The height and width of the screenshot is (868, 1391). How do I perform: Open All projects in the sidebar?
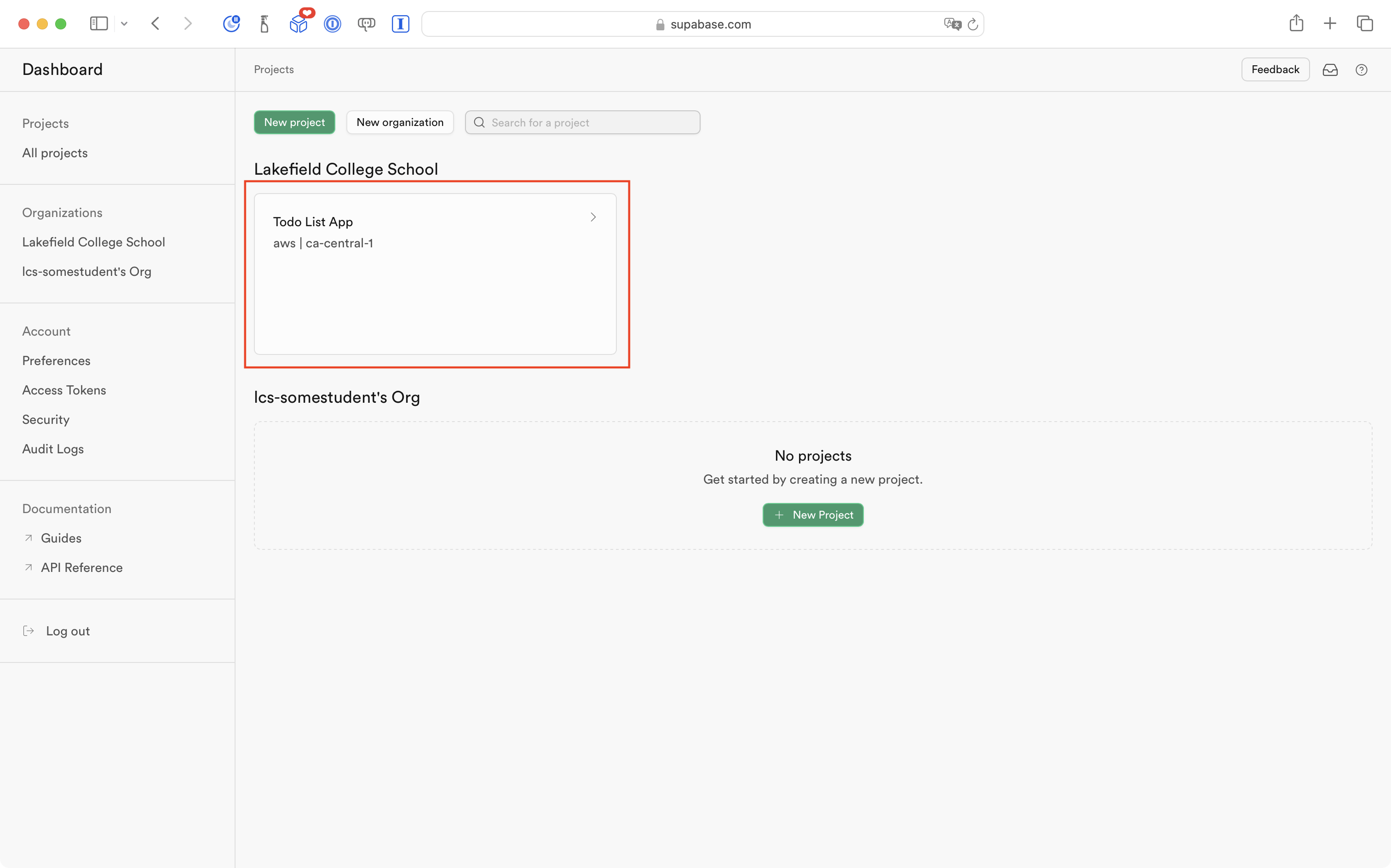click(55, 153)
